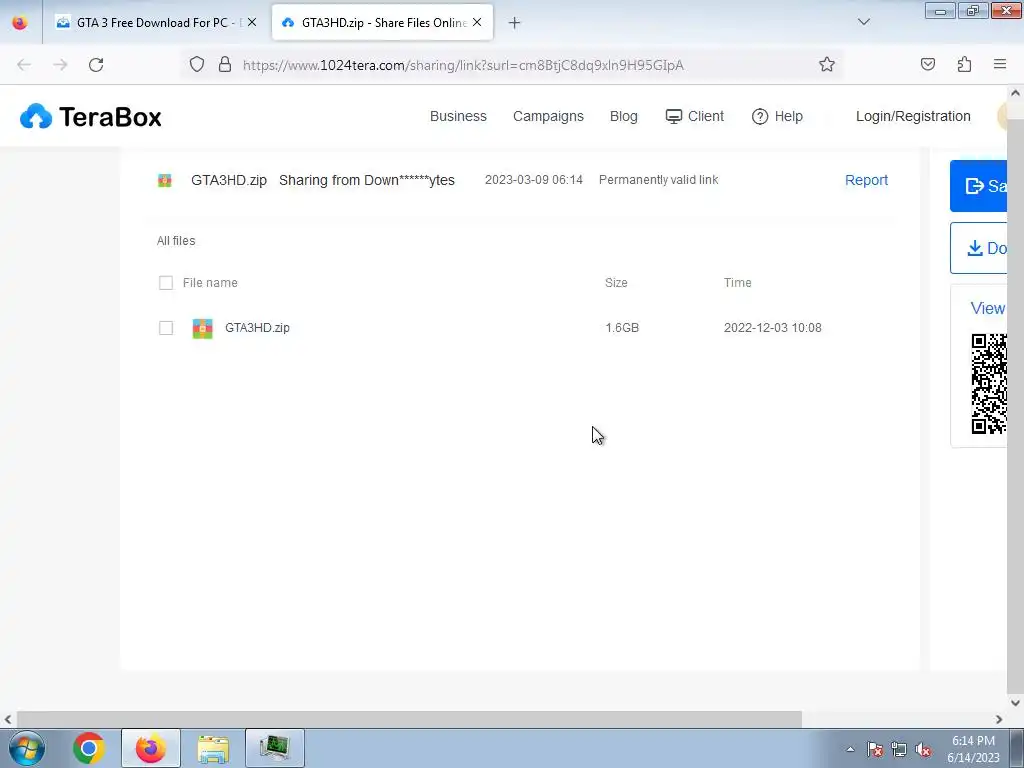Click the Firefox taskbar icon

click(x=150, y=748)
